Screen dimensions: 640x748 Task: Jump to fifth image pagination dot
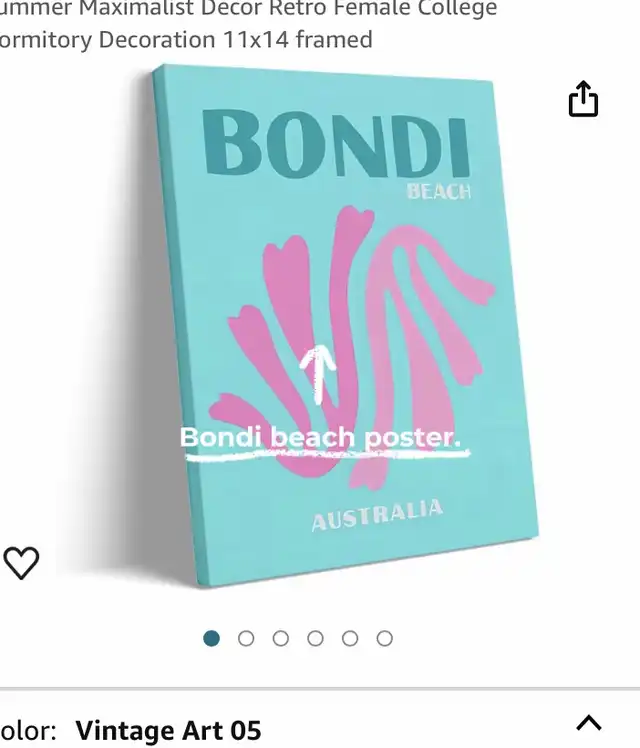click(350, 638)
